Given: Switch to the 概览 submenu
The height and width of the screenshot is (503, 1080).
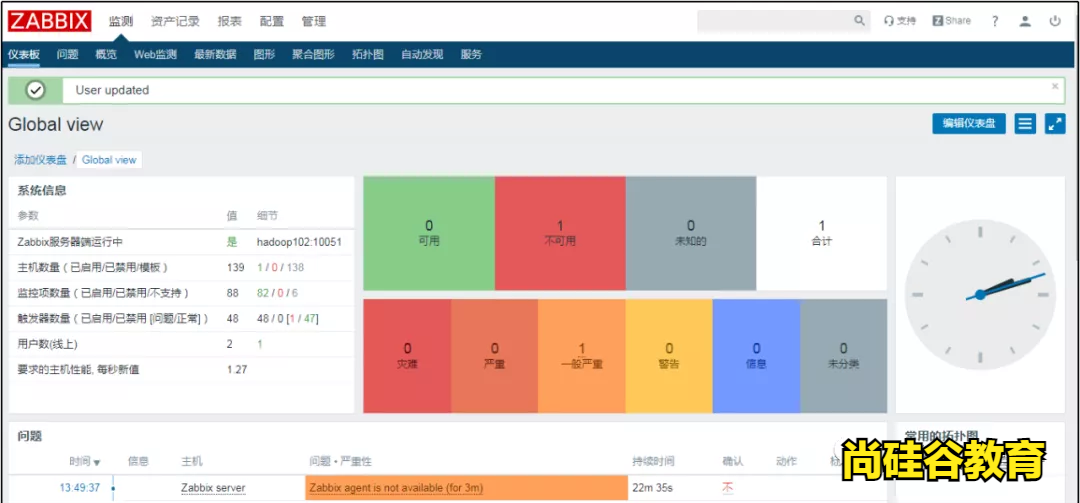Looking at the screenshot, I should [x=106, y=55].
